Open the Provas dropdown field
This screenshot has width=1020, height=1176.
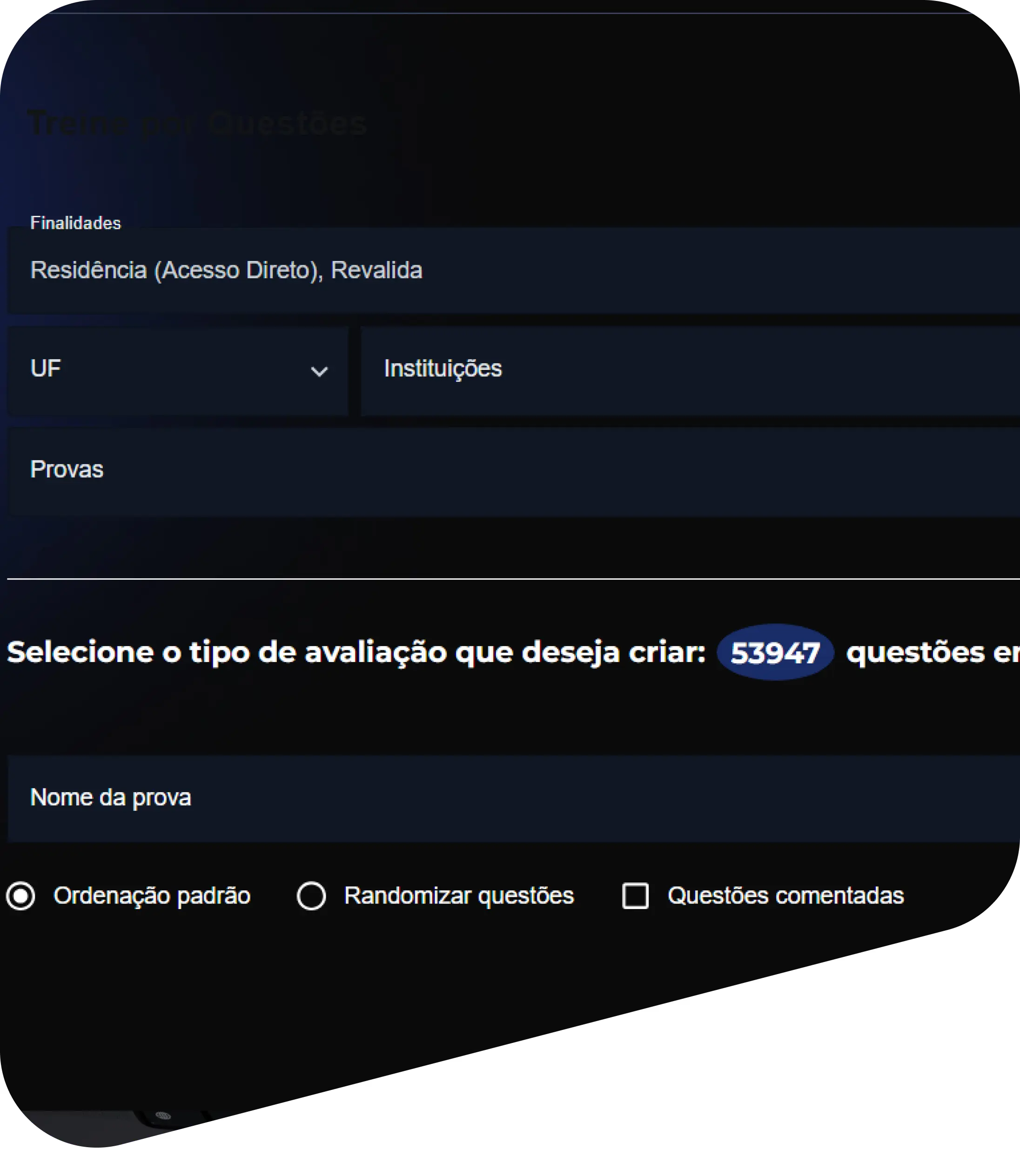coord(512,472)
